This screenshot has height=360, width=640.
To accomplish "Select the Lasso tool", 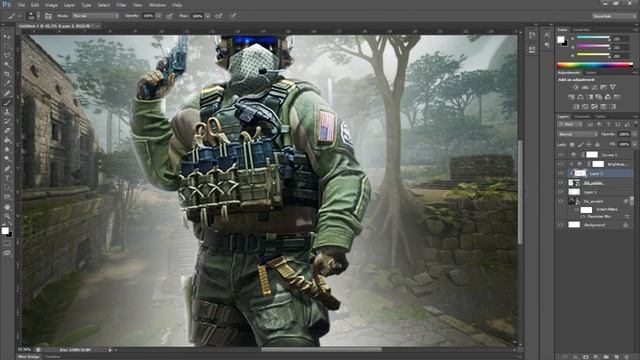I will click(7, 55).
